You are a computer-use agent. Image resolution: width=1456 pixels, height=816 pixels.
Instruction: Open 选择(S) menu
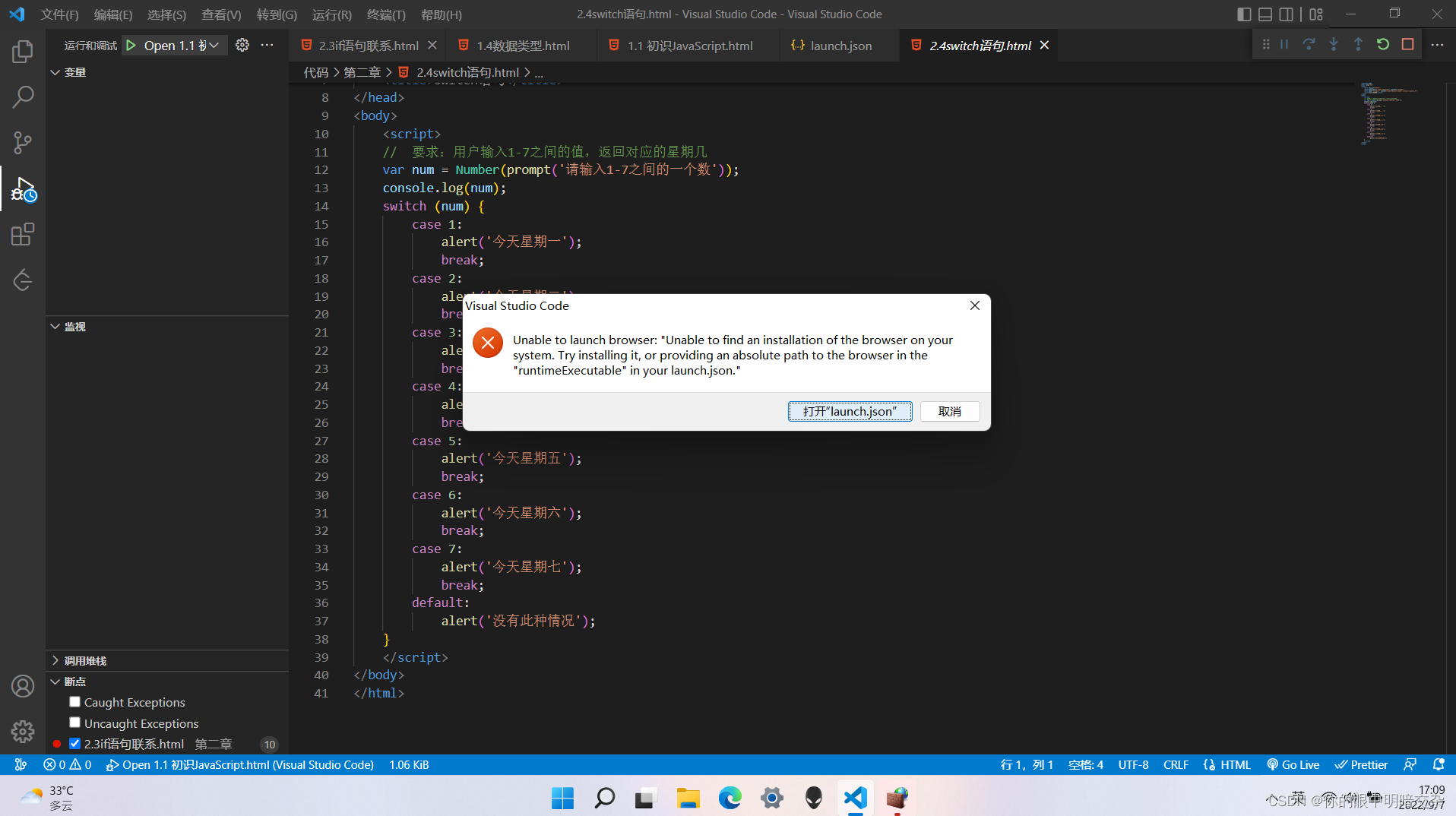click(x=166, y=14)
